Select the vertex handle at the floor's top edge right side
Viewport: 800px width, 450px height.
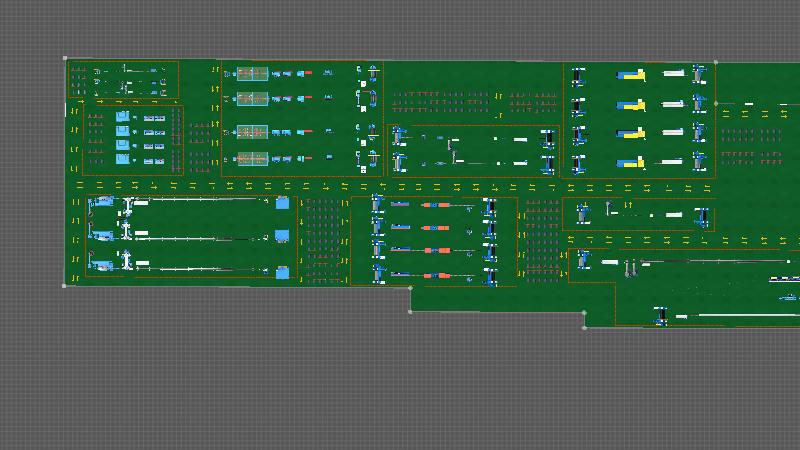pos(715,63)
